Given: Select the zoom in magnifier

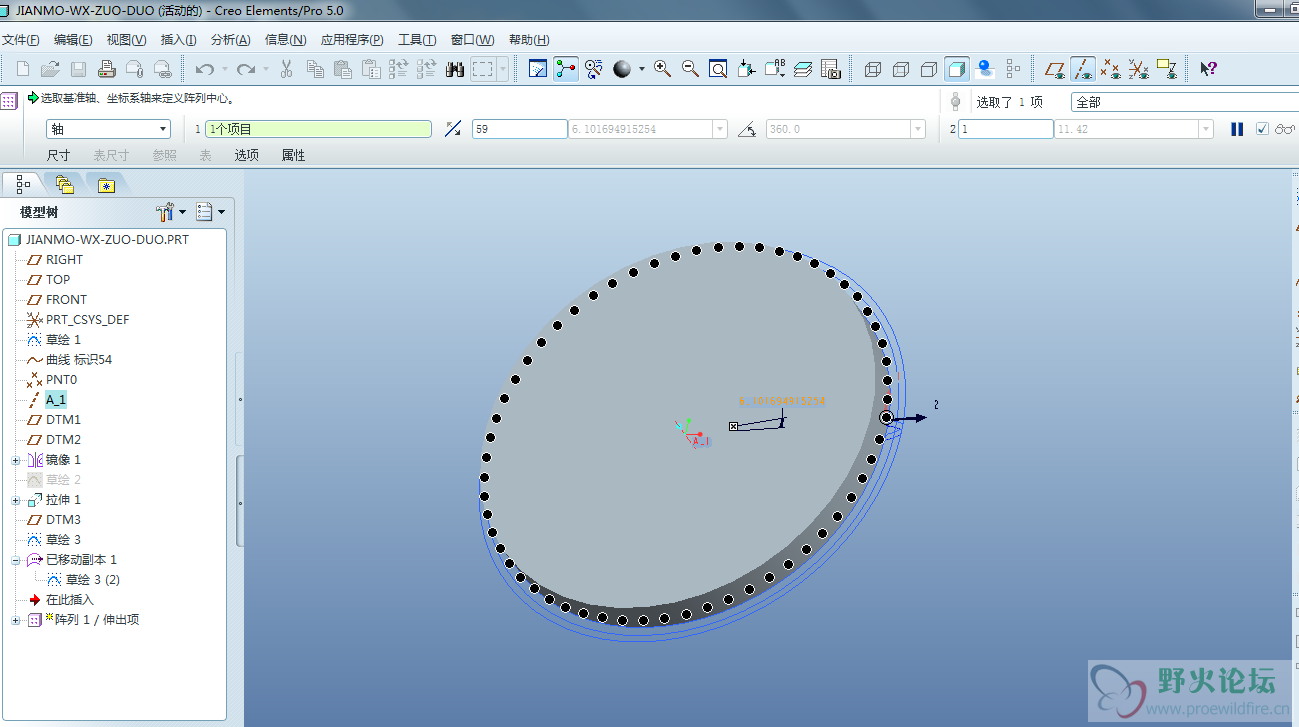Looking at the screenshot, I should [662, 69].
